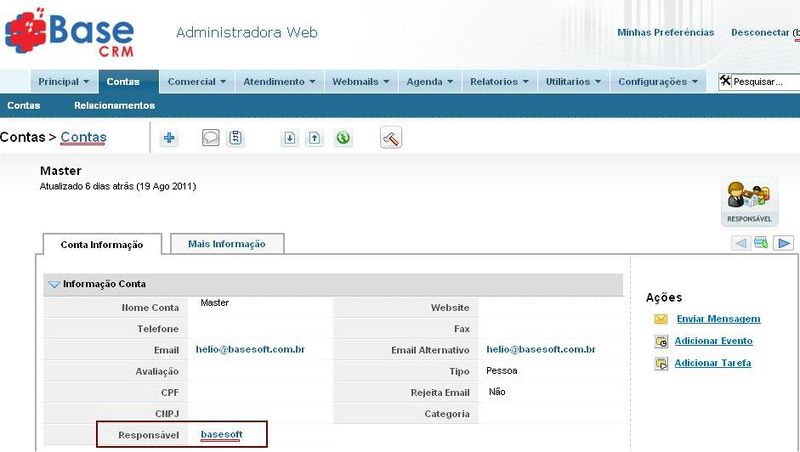The width and height of the screenshot is (800, 452).
Task: Click the hammer tools icon
Action: tap(391, 138)
